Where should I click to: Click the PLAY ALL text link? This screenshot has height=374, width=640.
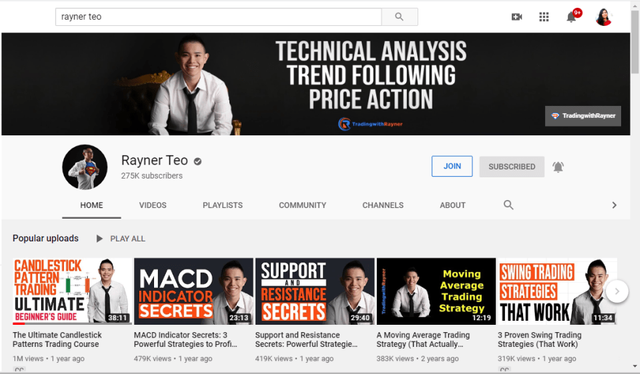tap(127, 239)
